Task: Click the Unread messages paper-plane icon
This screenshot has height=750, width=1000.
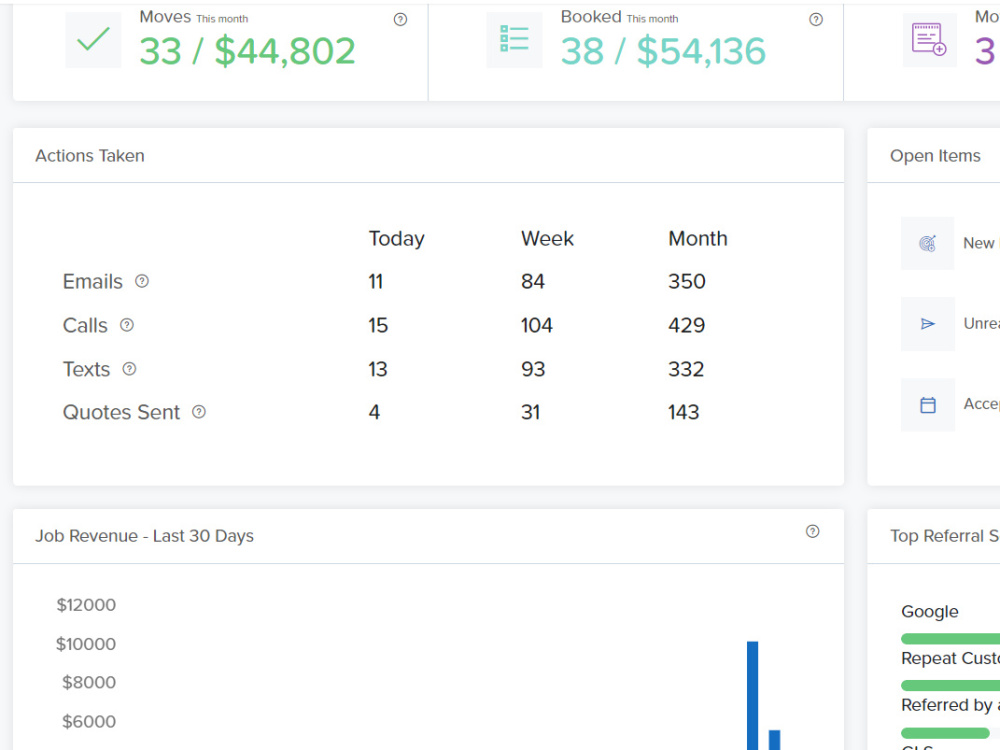Action: click(x=928, y=324)
